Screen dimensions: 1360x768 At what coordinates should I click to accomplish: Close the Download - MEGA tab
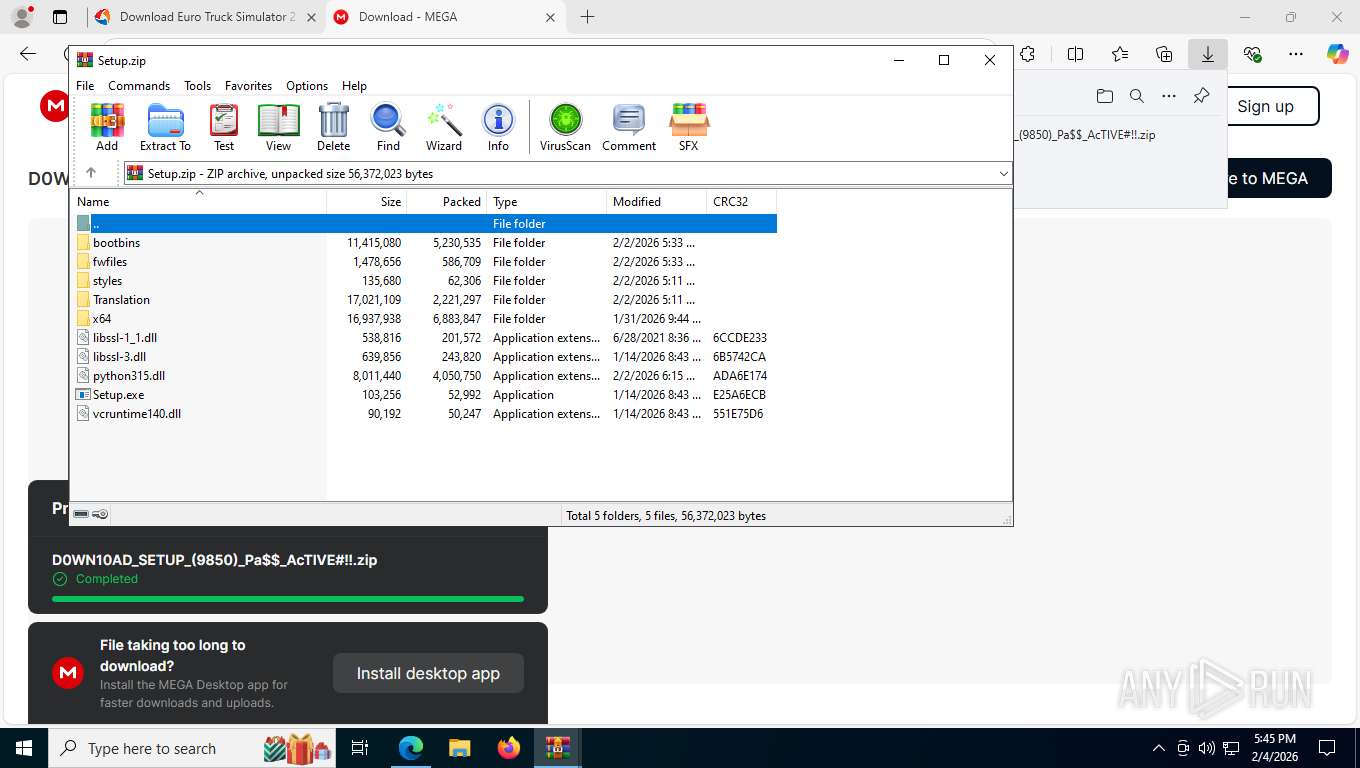click(x=550, y=17)
